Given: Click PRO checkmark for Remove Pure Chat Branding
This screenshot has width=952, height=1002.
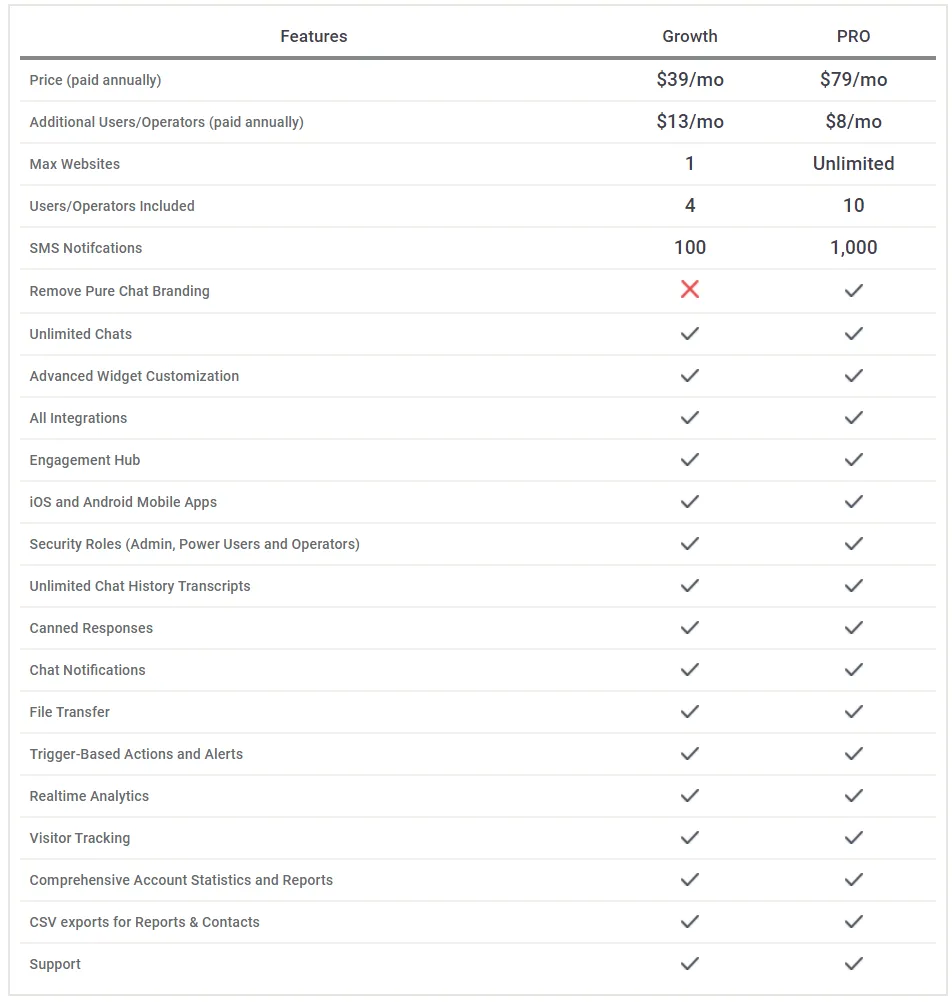Looking at the screenshot, I should click(854, 291).
